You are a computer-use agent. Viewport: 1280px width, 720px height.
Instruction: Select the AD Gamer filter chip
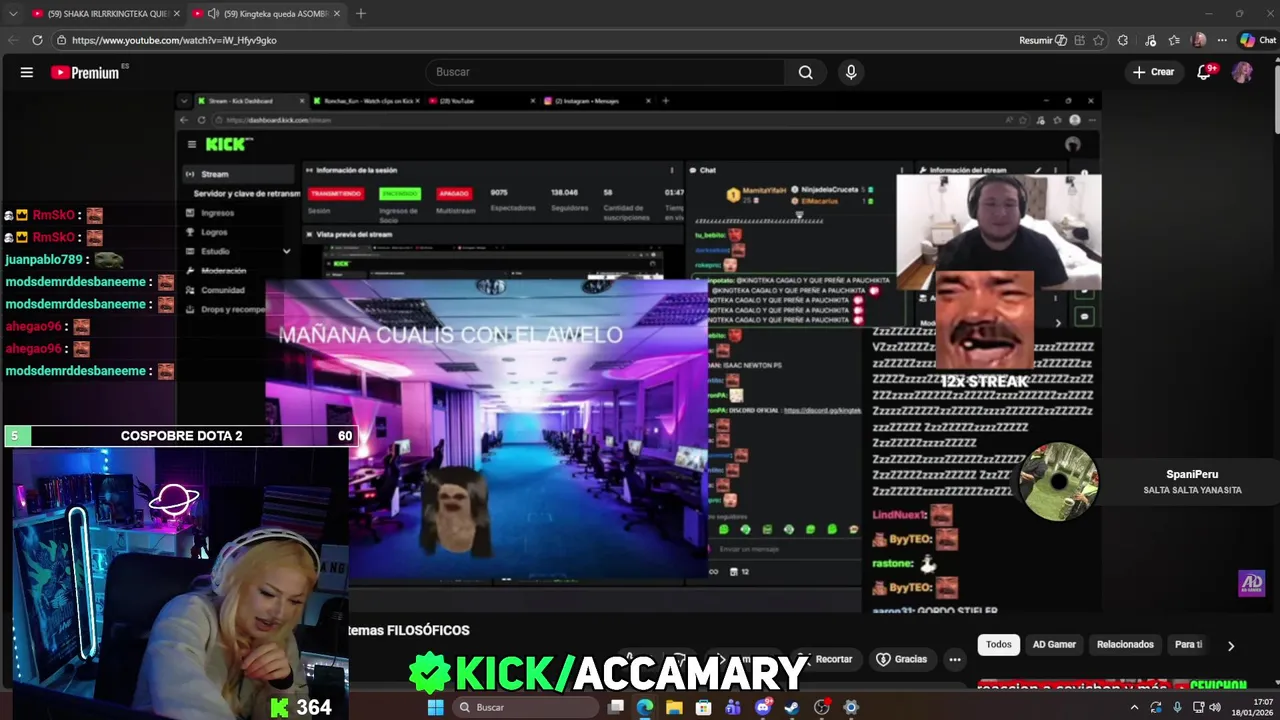[x=1054, y=645]
